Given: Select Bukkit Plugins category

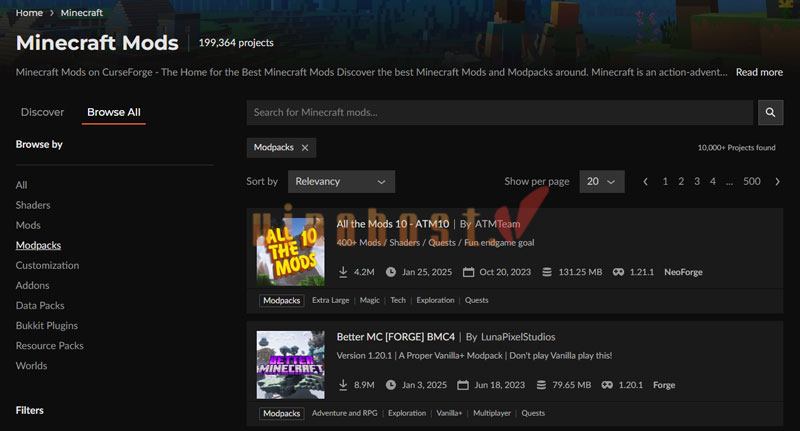Looking at the screenshot, I should 47,325.
